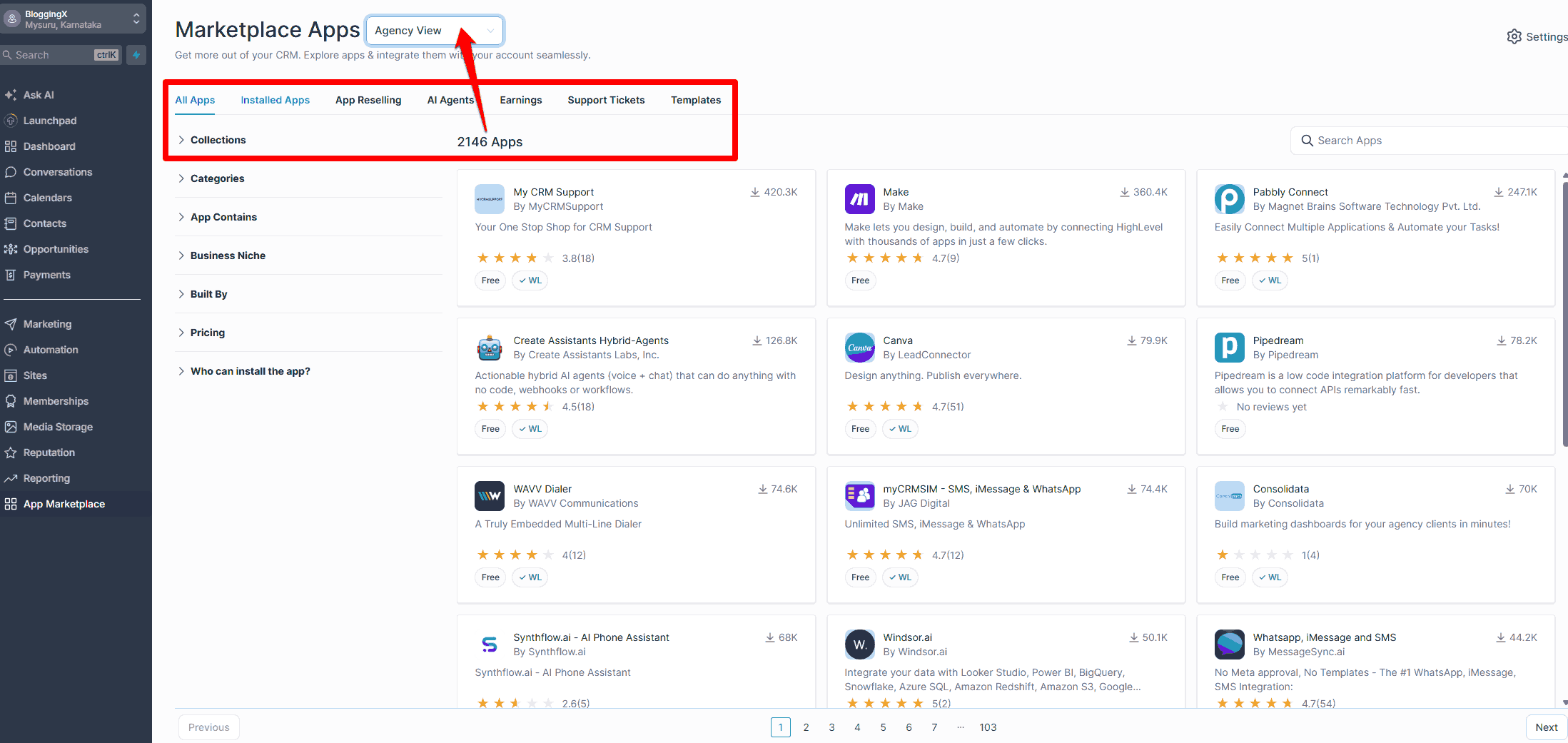Switch to All Apps tab

(195, 100)
